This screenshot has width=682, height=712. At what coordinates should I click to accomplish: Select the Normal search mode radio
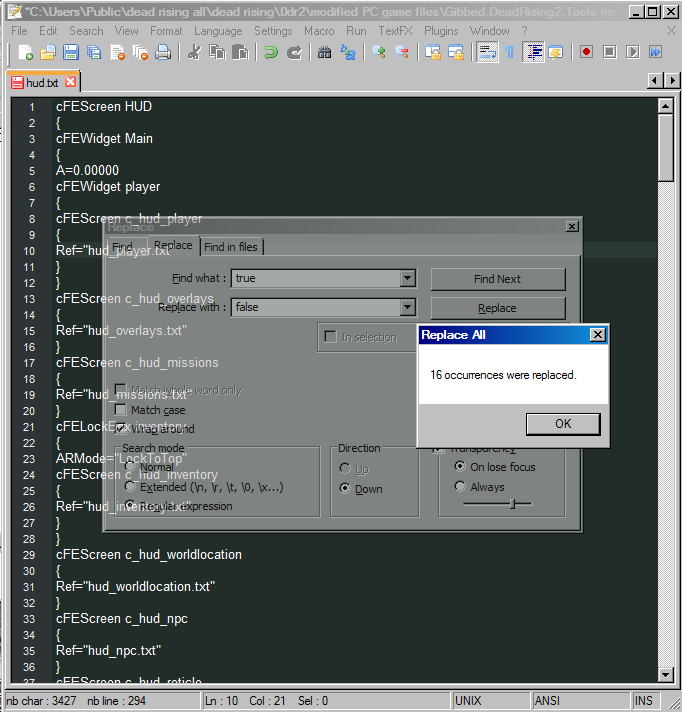point(130,466)
